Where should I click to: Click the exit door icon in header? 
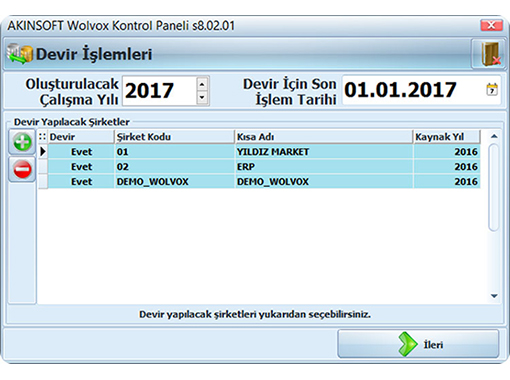point(488,54)
